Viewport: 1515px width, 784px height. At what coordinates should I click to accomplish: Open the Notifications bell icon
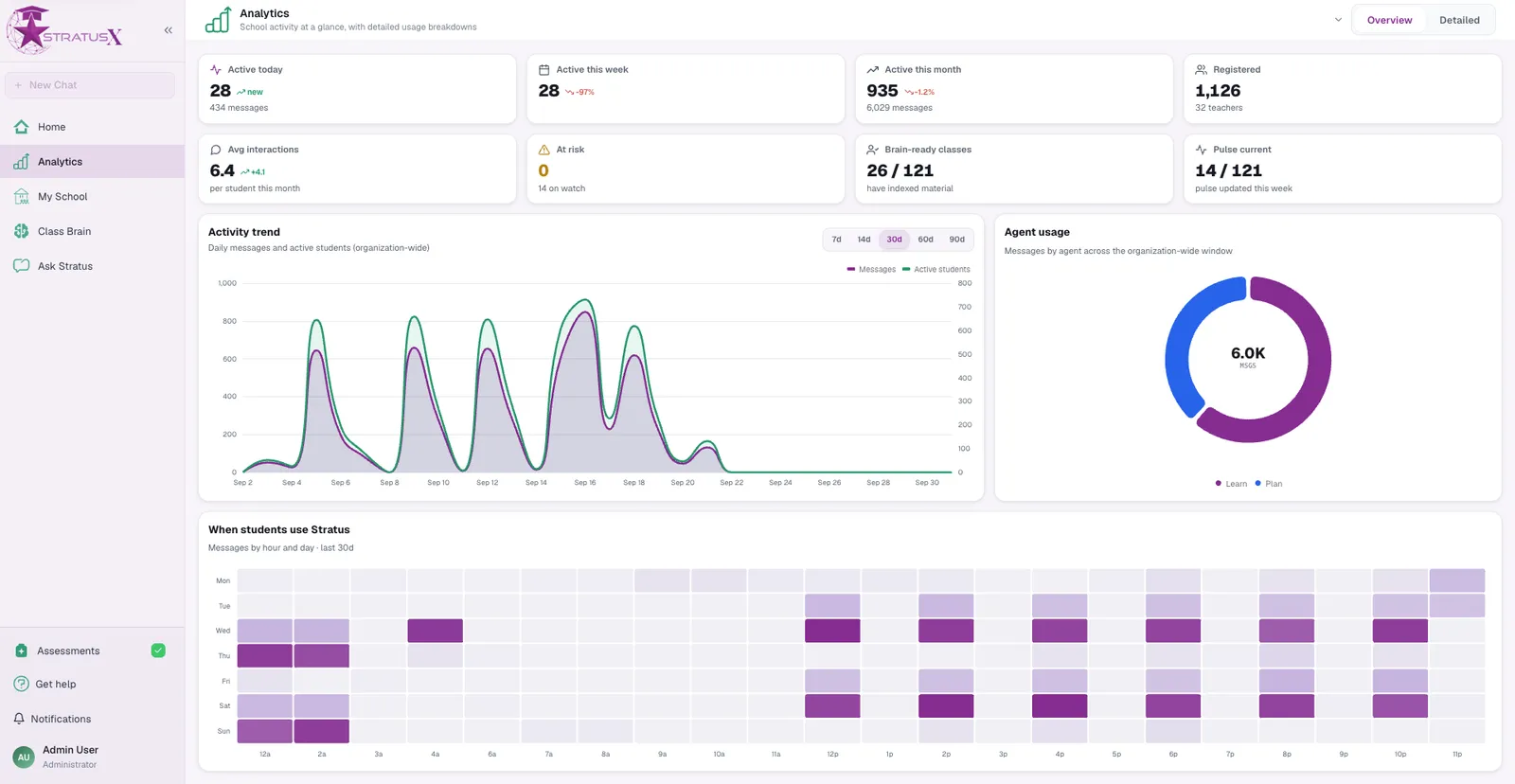pos(19,719)
